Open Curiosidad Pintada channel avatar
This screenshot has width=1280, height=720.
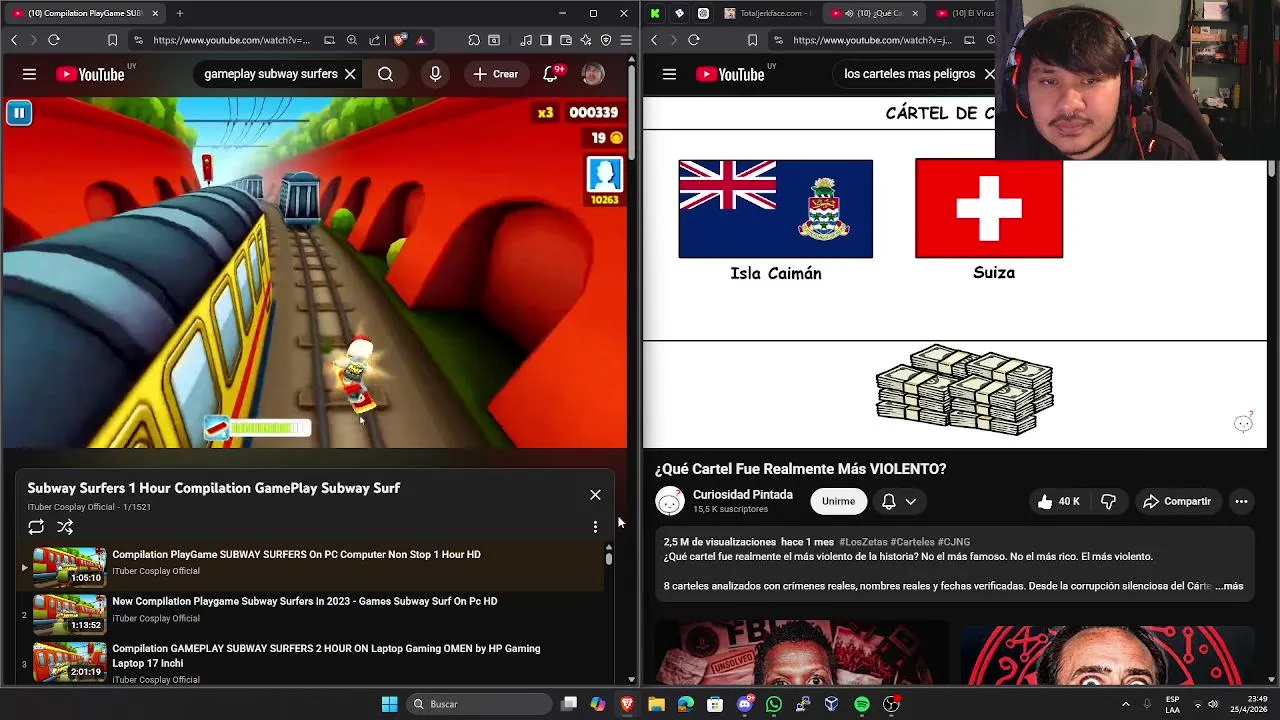[x=670, y=502]
